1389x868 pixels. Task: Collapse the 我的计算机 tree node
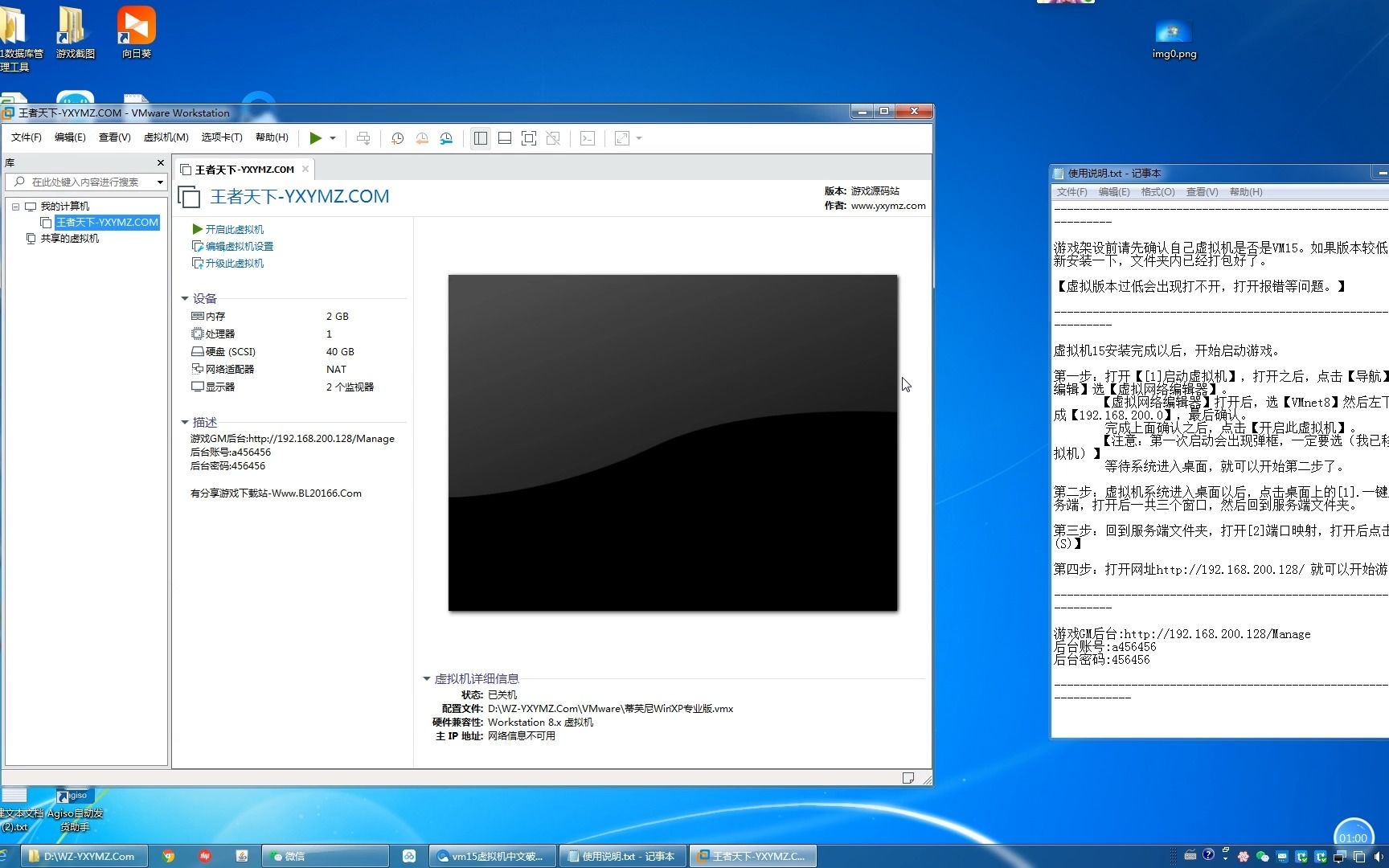[15, 207]
